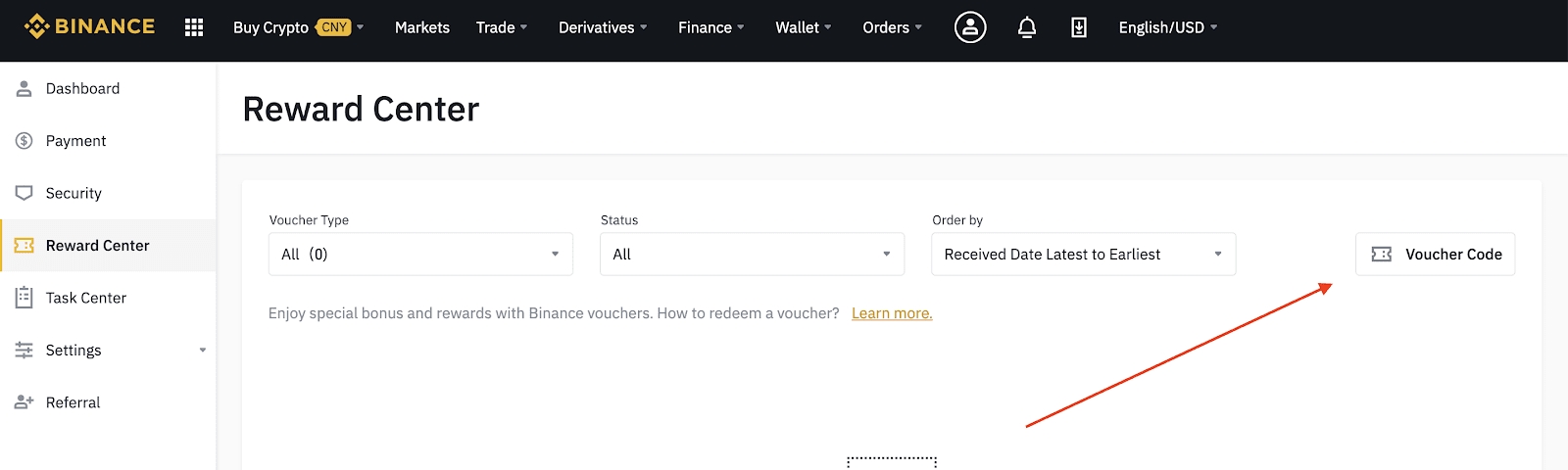The height and width of the screenshot is (470, 1568).
Task: Open the Status filter dropdown
Action: click(752, 254)
